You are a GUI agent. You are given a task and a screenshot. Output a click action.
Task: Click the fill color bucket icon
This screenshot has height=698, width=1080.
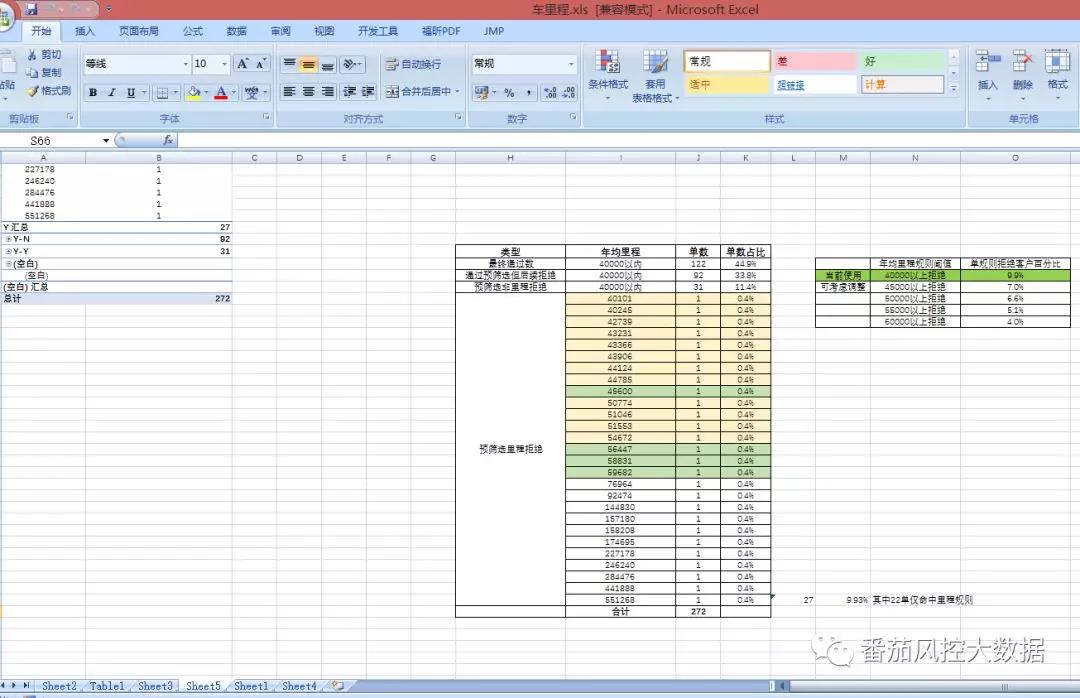tap(194, 92)
